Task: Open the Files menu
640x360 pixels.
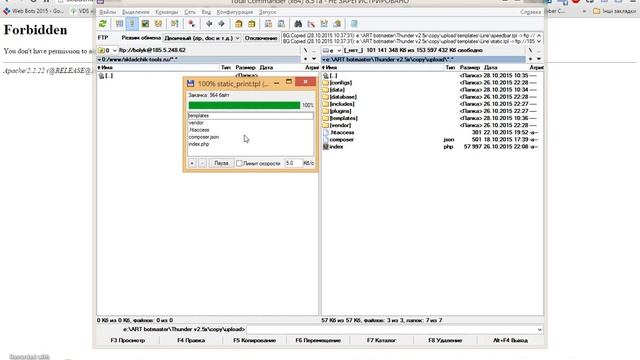Action: pos(107,12)
